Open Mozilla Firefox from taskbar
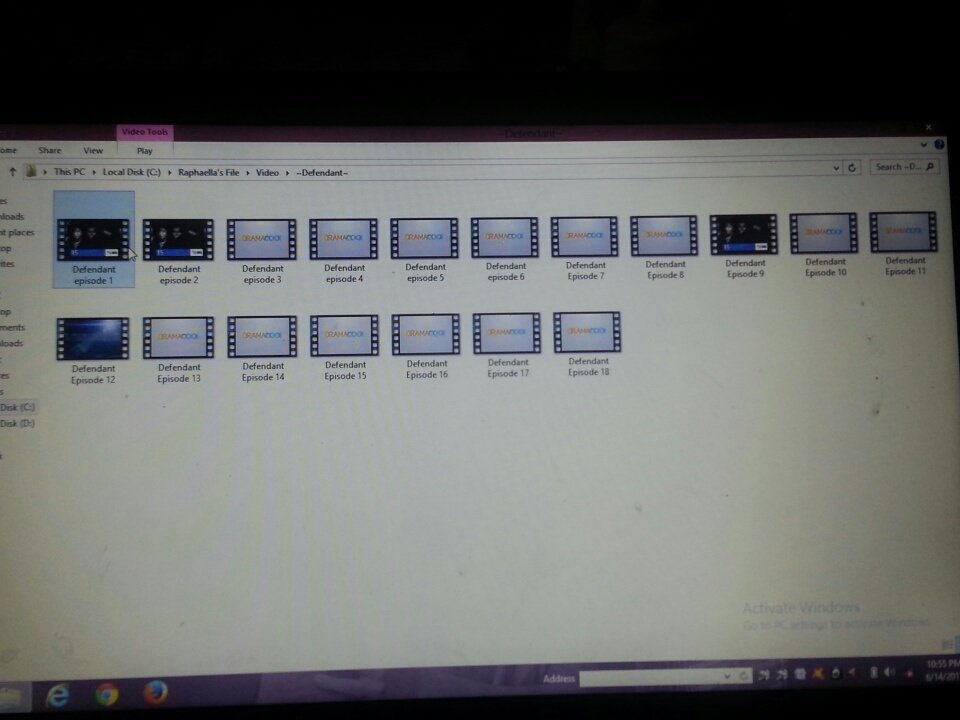 [155, 693]
